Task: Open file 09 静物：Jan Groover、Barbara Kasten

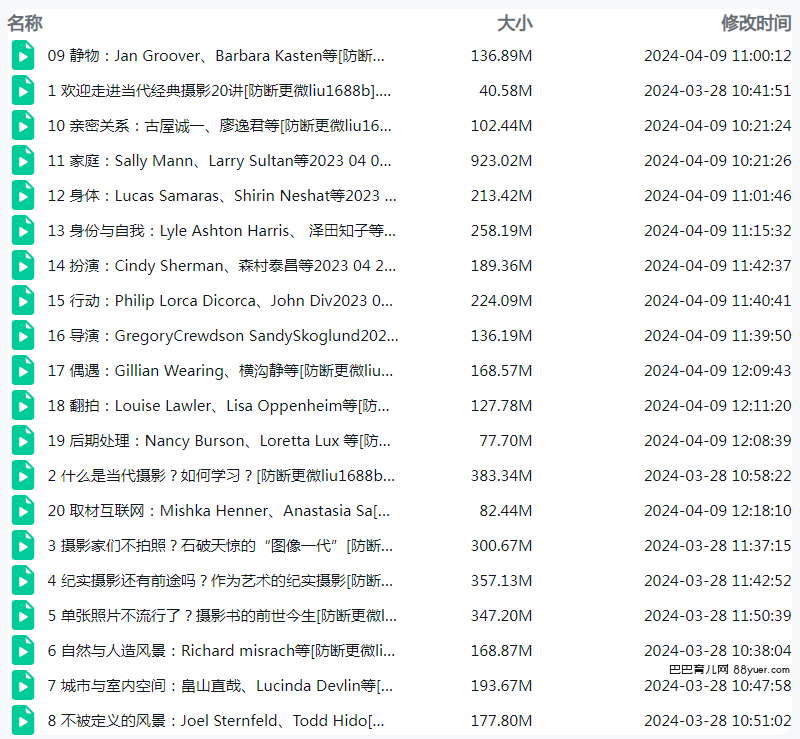Action: 216,56
